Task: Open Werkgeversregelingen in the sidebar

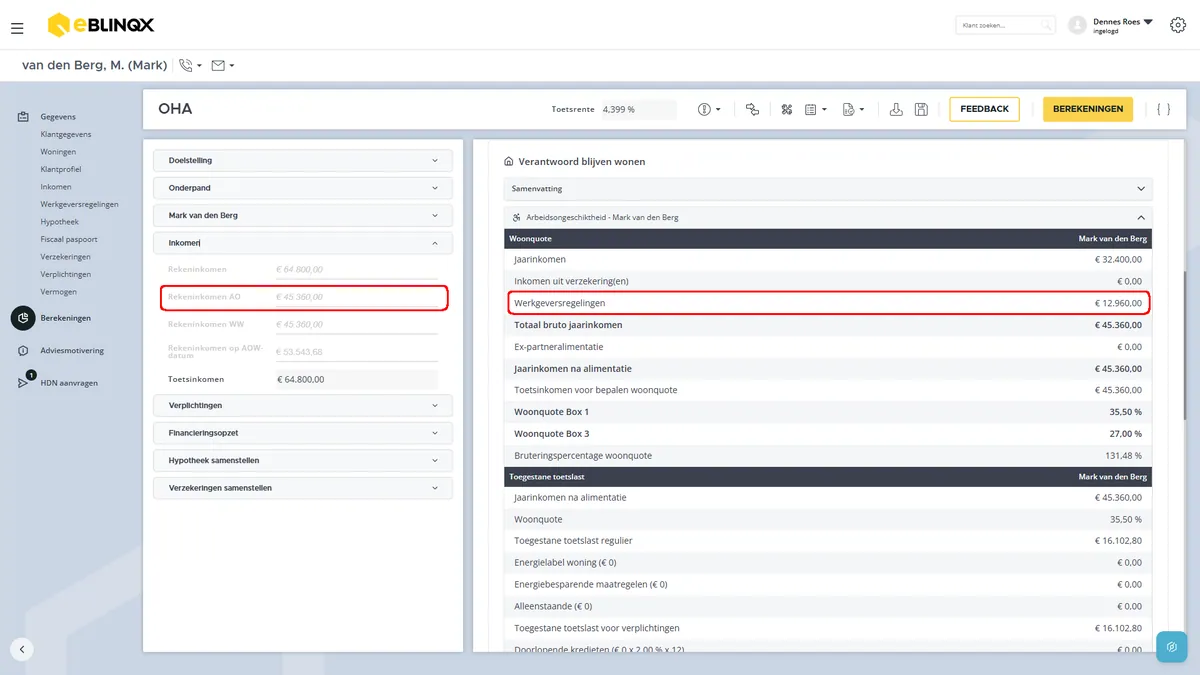Action: point(80,204)
